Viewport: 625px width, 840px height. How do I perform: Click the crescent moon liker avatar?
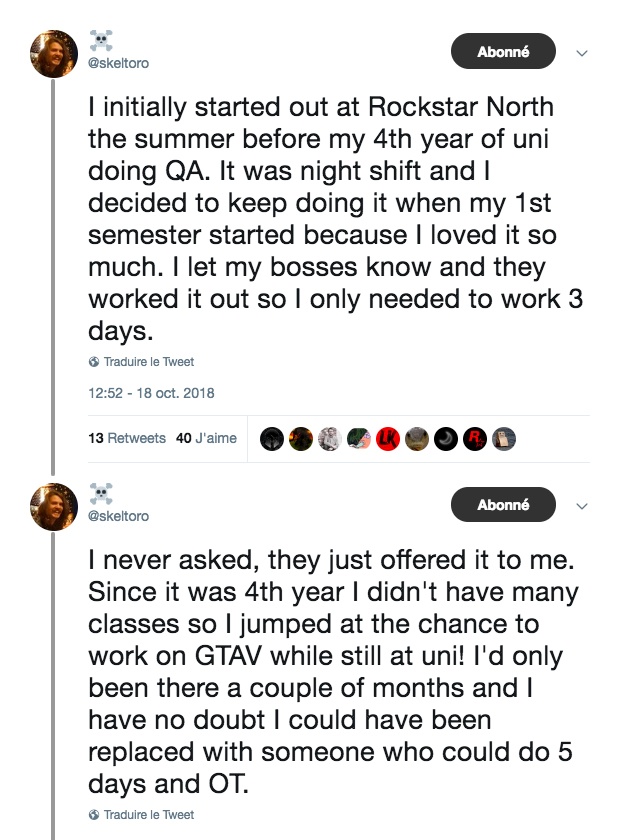point(446,438)
